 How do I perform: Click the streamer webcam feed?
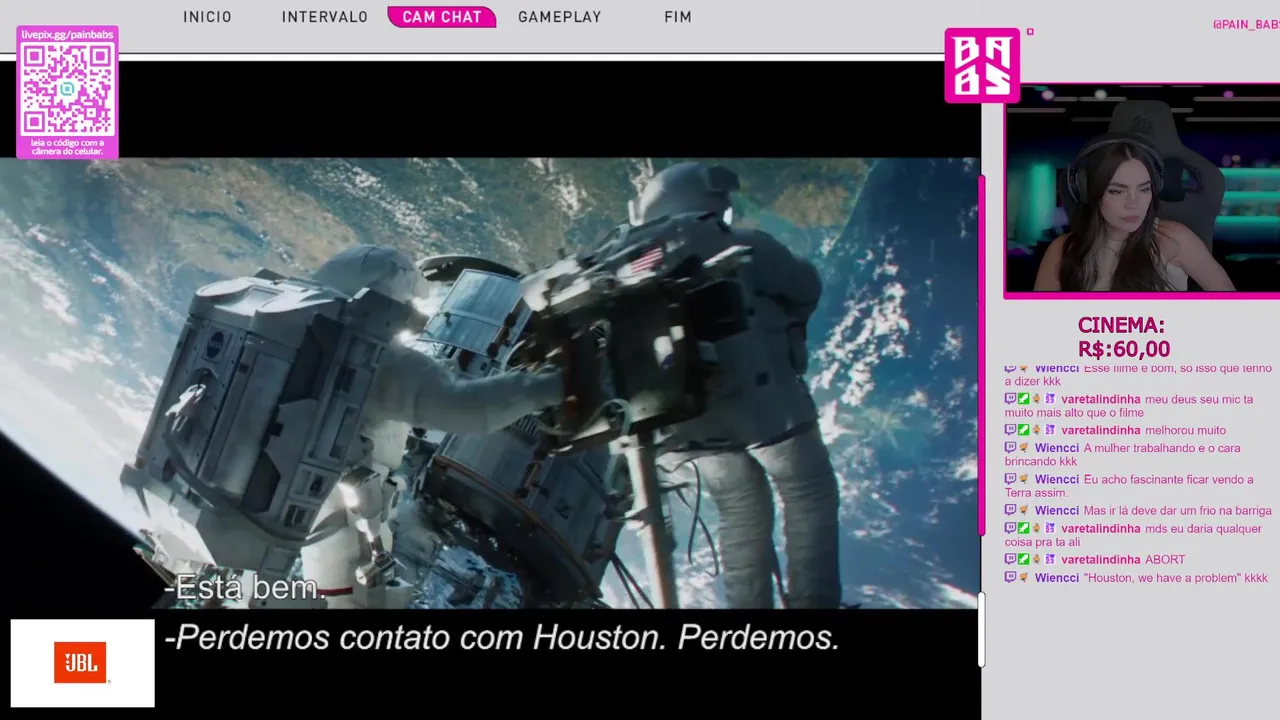coord(1143,190)
